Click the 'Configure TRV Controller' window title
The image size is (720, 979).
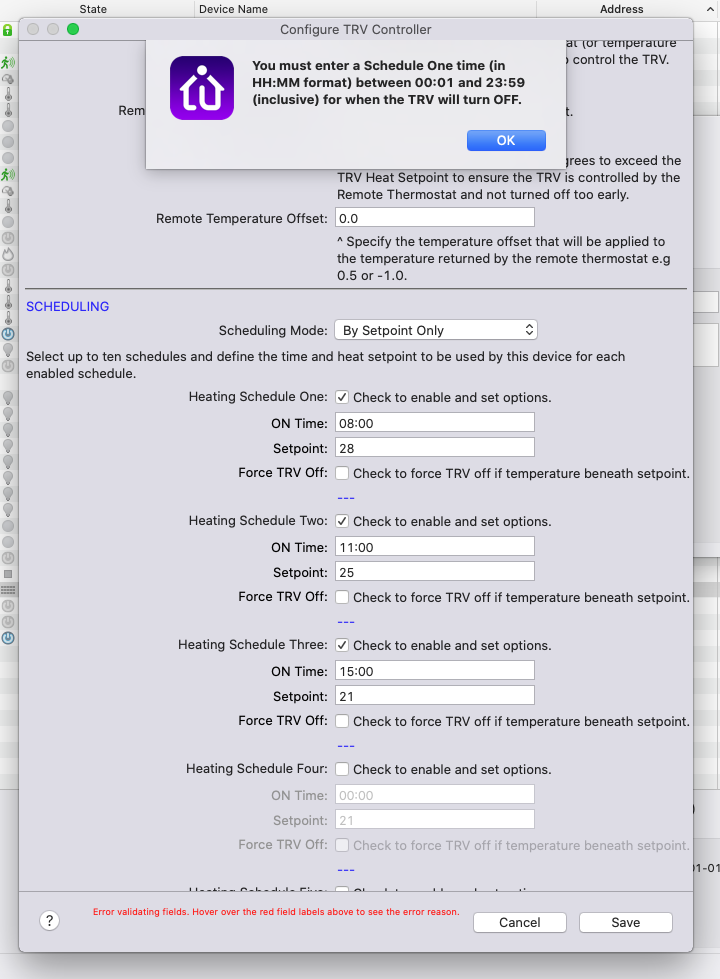[x=355, y=29]
